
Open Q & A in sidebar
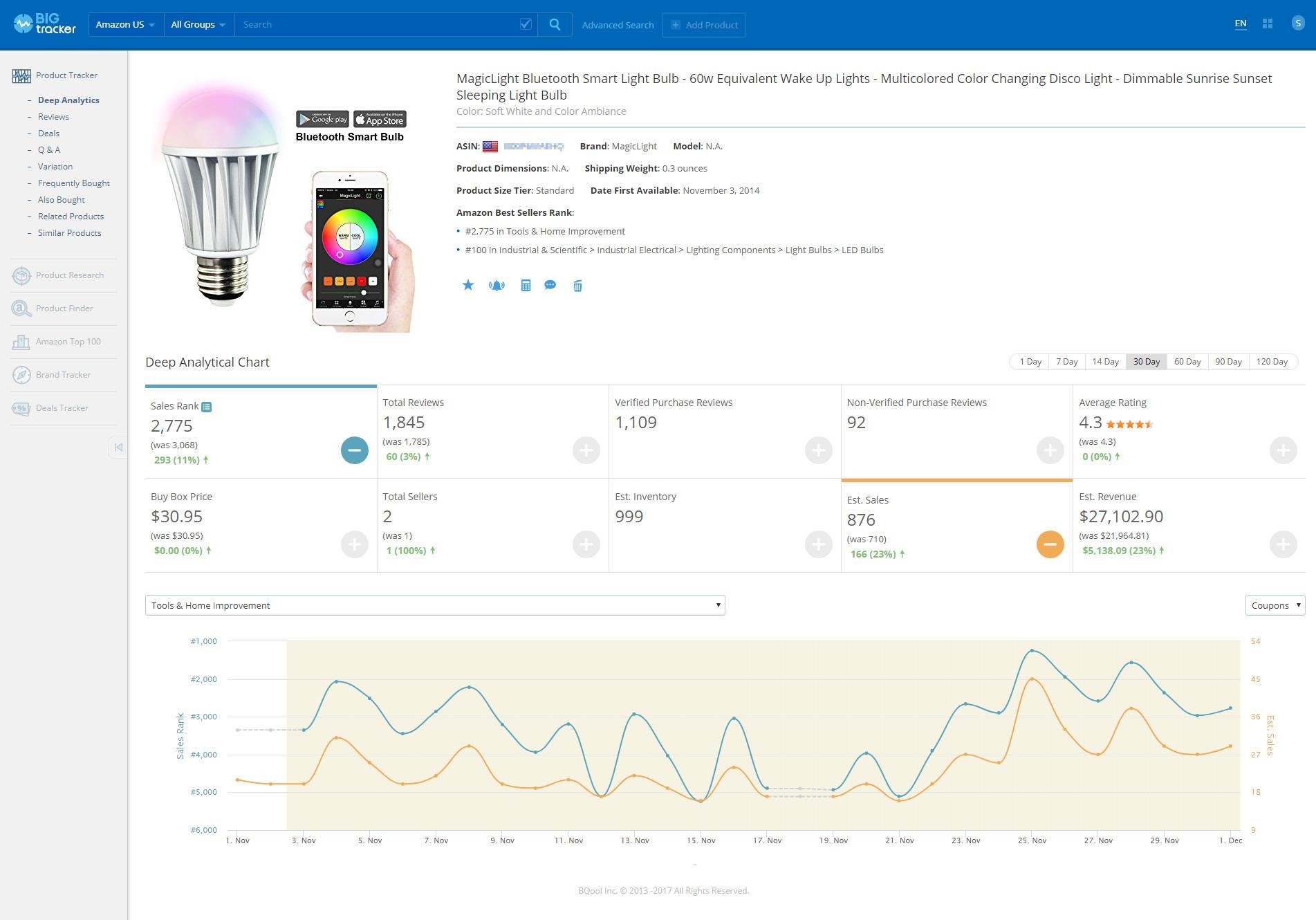pos(49,149)
